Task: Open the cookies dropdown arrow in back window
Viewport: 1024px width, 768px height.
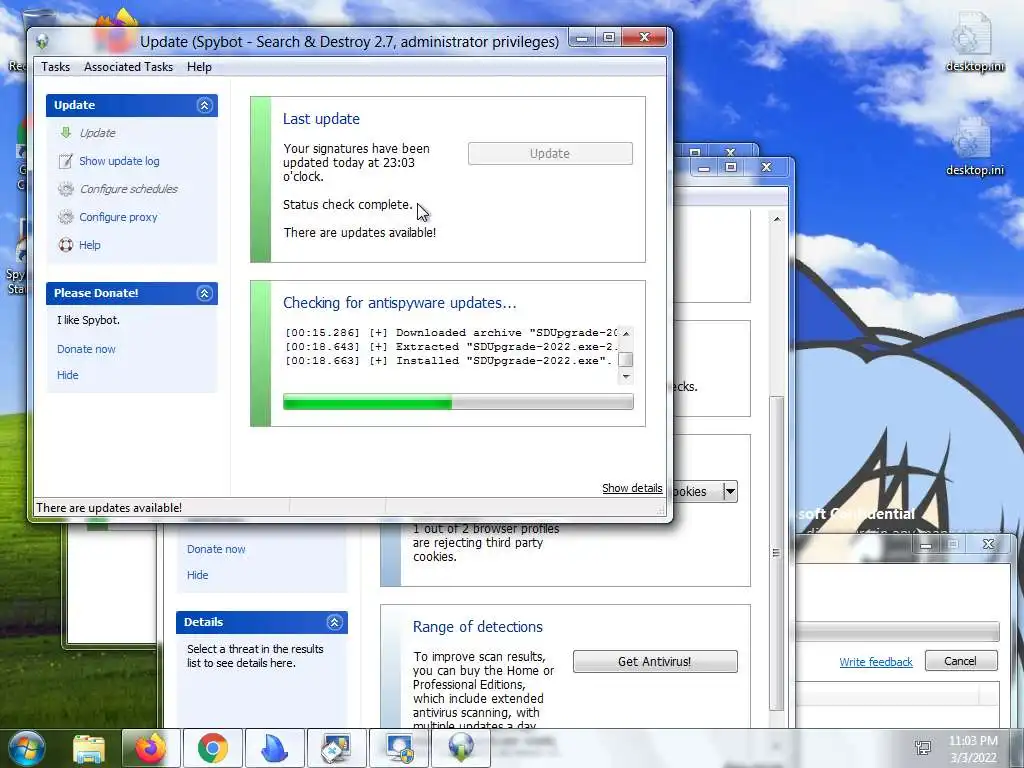Action: 730,491
